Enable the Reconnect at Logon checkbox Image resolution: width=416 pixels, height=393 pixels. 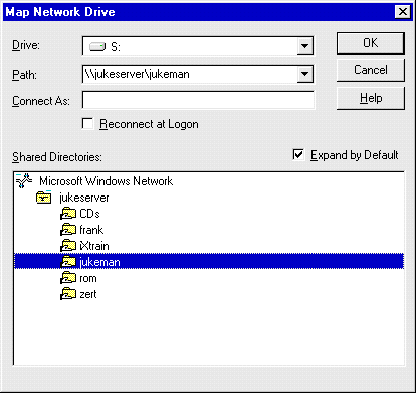(x=87, y=123)
